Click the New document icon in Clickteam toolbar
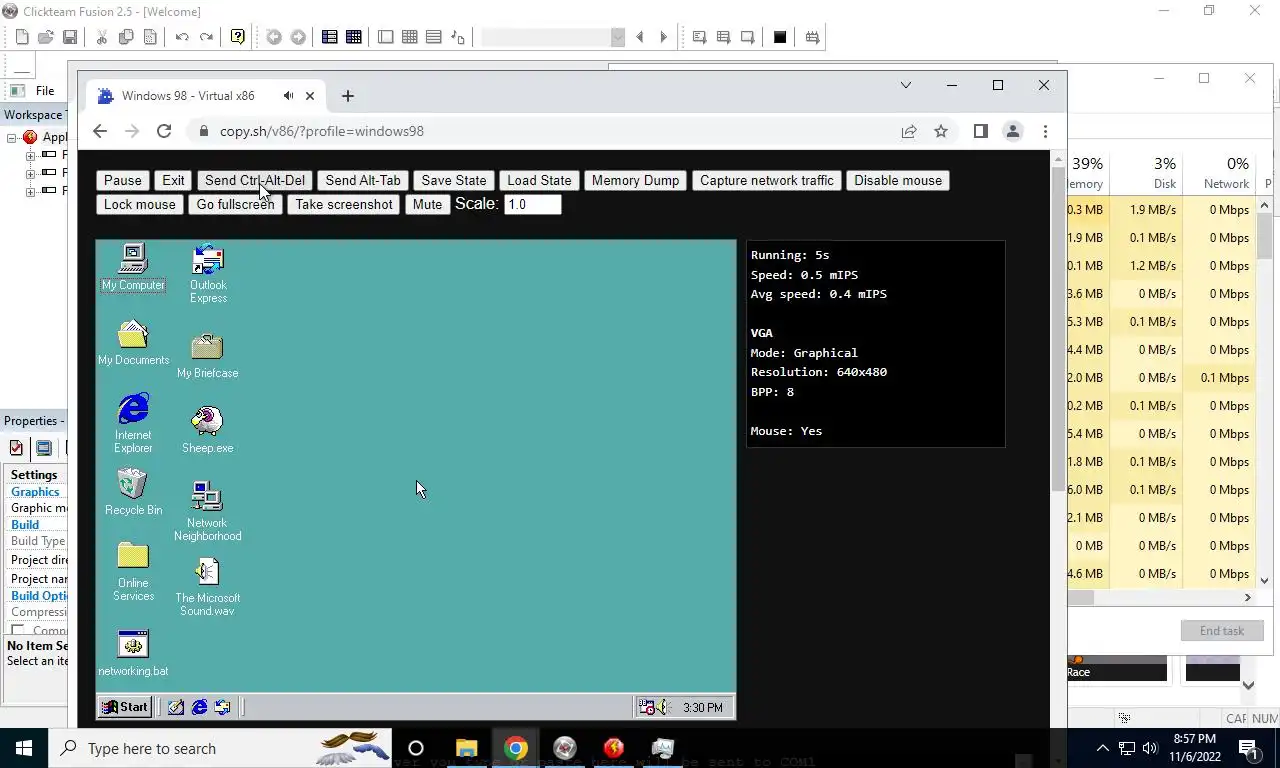This screenshot has height=768, width=1280. [22, 37]
